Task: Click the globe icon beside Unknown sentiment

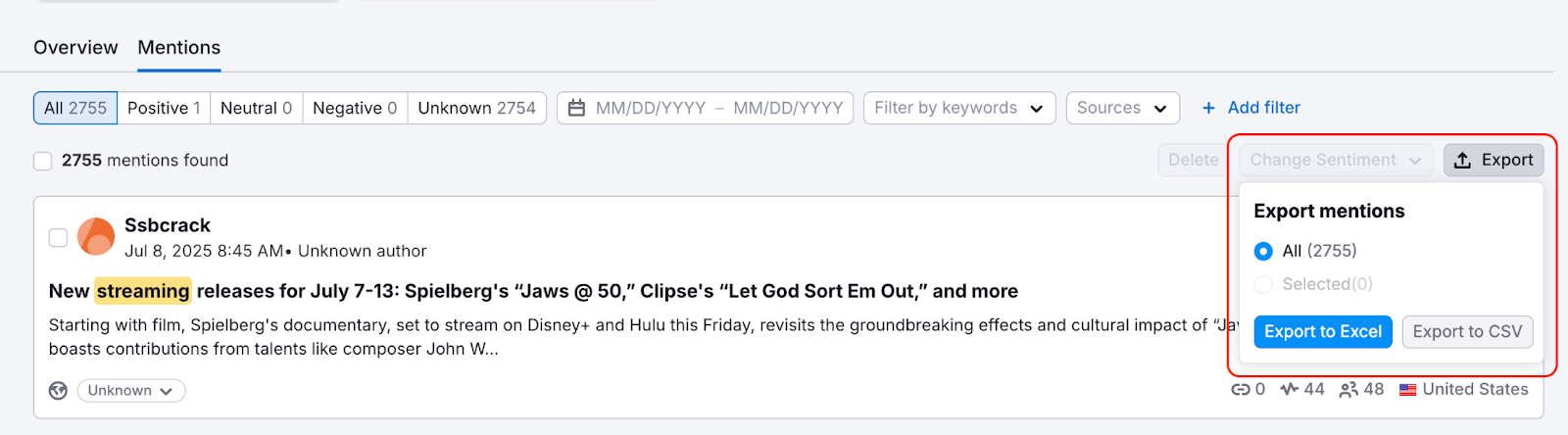Action: tap(59, 391)
